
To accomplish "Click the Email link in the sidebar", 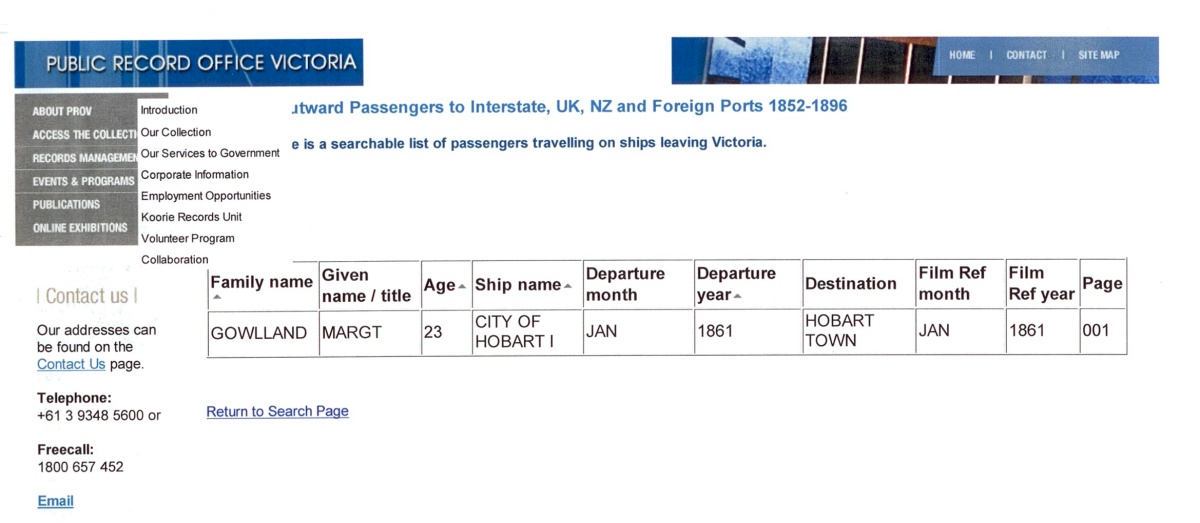I will coord(55,501).
